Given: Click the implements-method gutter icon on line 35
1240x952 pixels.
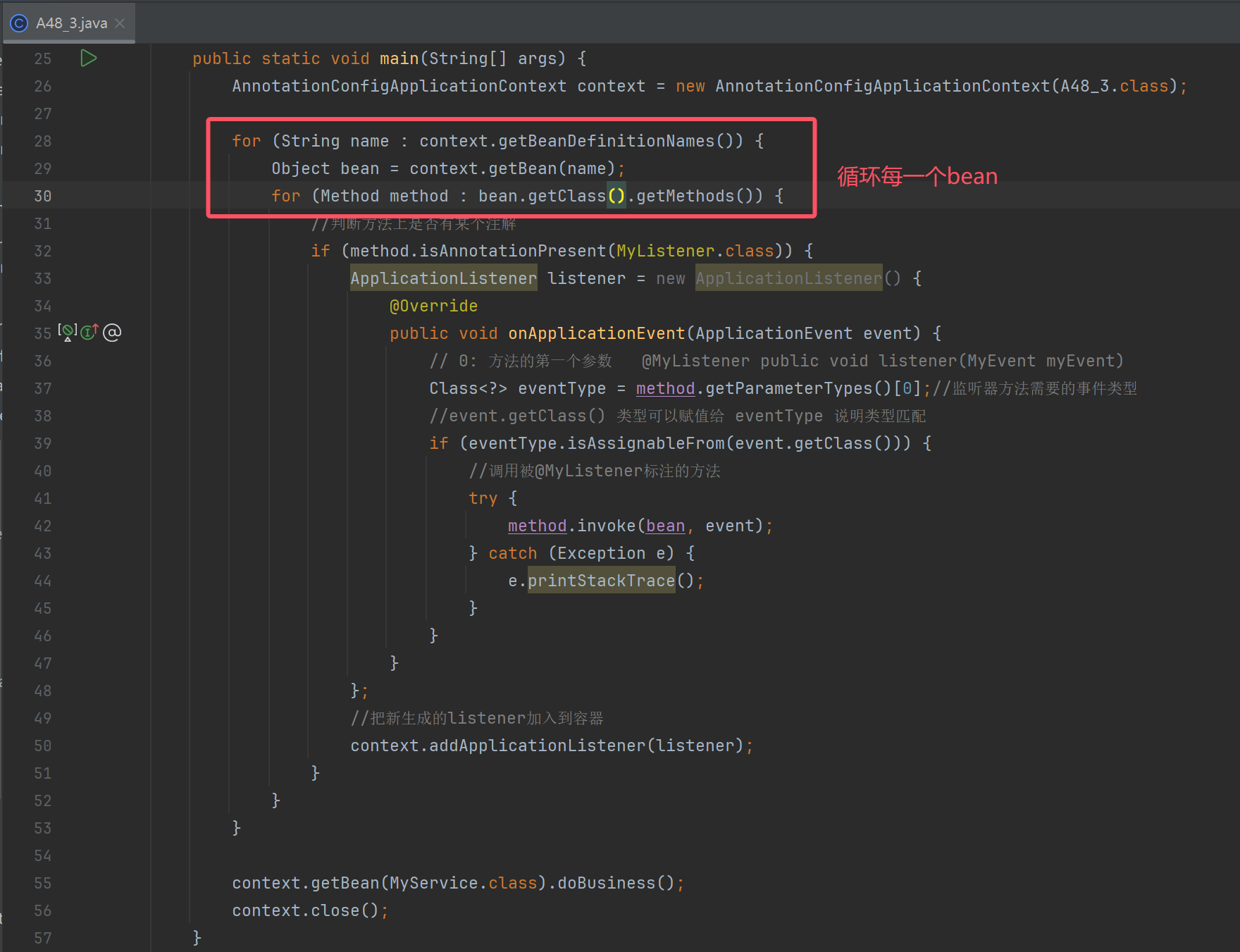Looking at the screenshot, I should [x=89, y=332].
